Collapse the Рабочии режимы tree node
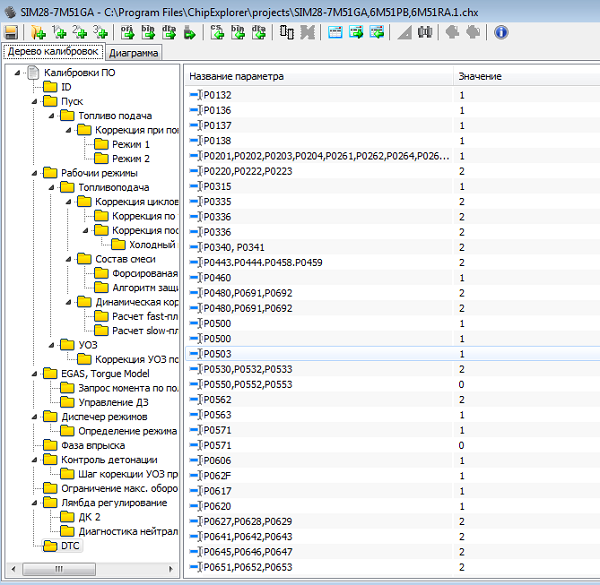 35,173
